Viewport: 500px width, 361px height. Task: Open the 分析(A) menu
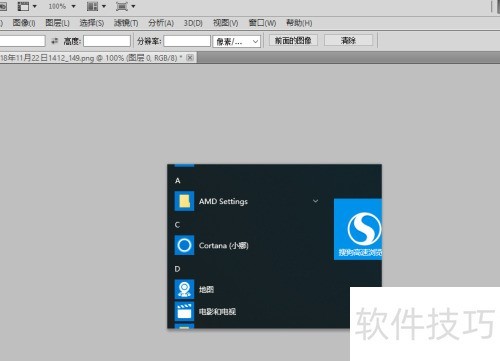pyautogui.click(x=161, y=23)
